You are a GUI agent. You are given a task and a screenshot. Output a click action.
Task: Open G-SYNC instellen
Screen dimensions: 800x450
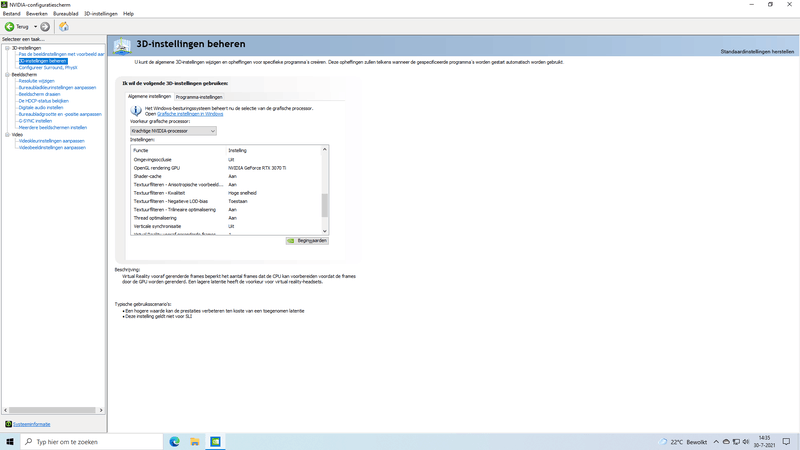35,121
